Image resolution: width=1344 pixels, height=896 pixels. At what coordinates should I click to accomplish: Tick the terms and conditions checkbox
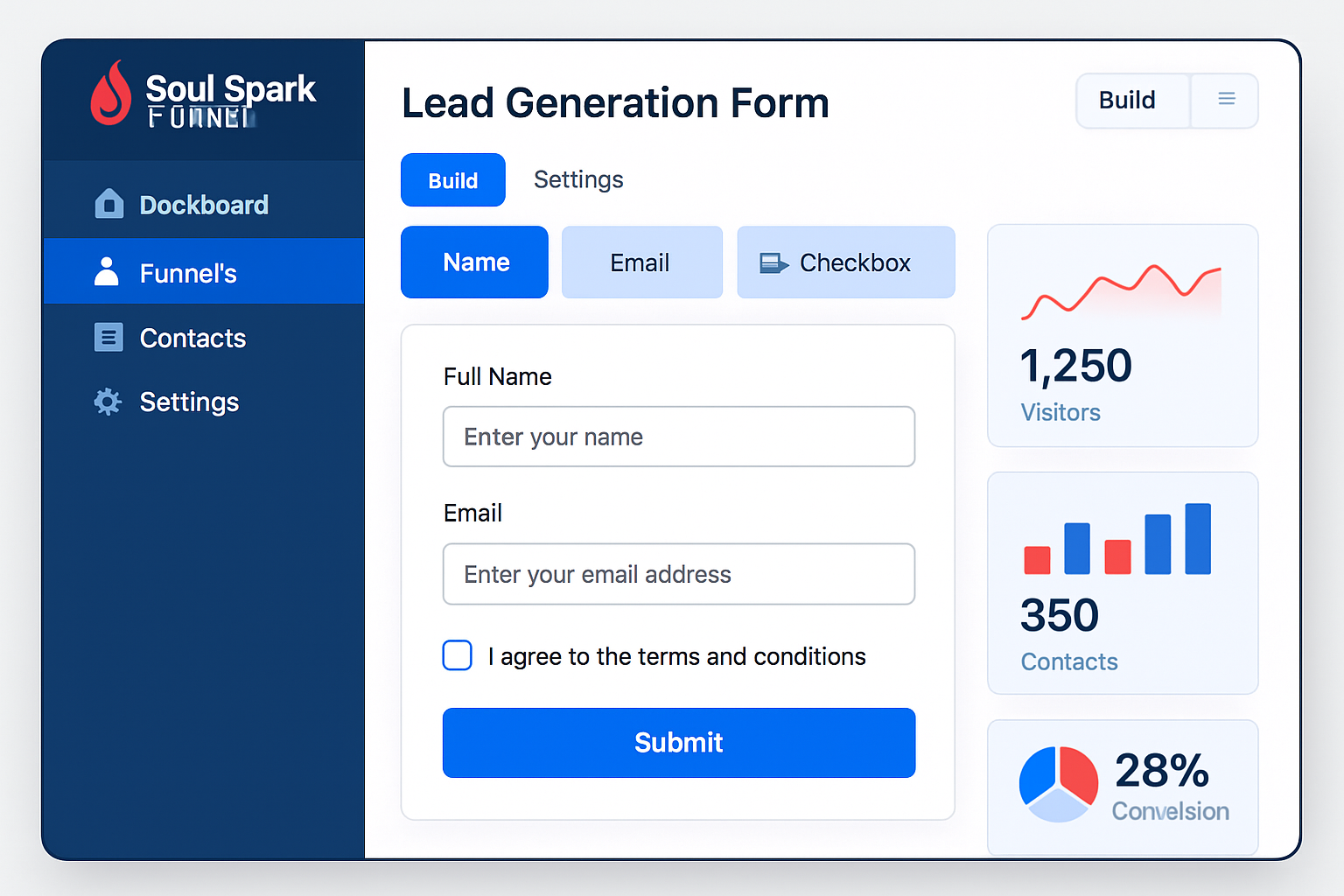point(457,655)
